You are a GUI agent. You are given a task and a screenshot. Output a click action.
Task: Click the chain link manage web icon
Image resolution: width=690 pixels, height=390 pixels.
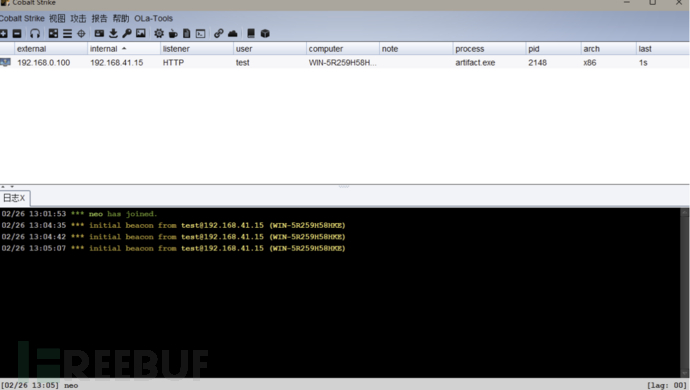coord(218,33)
